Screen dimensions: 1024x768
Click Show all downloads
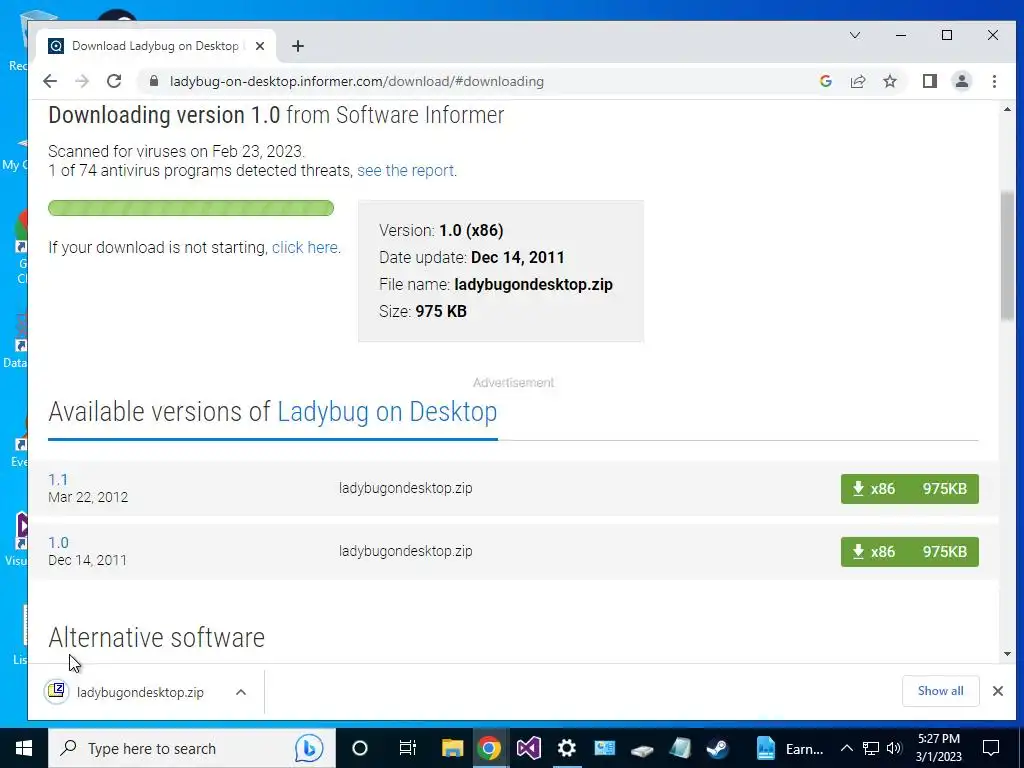tap(940, 691)
